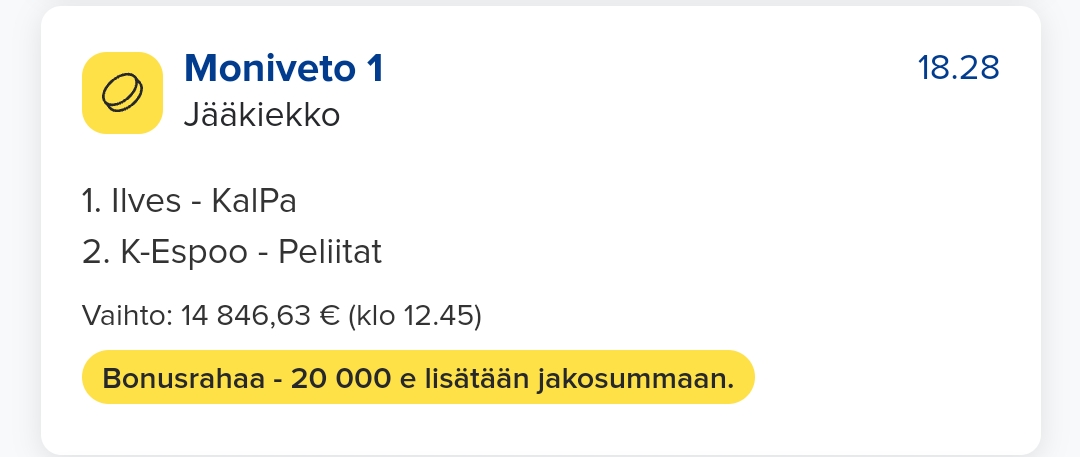The image size is (1080, 457).
Task: Select the Jääkiekko sport label
Action: (262, 116)
